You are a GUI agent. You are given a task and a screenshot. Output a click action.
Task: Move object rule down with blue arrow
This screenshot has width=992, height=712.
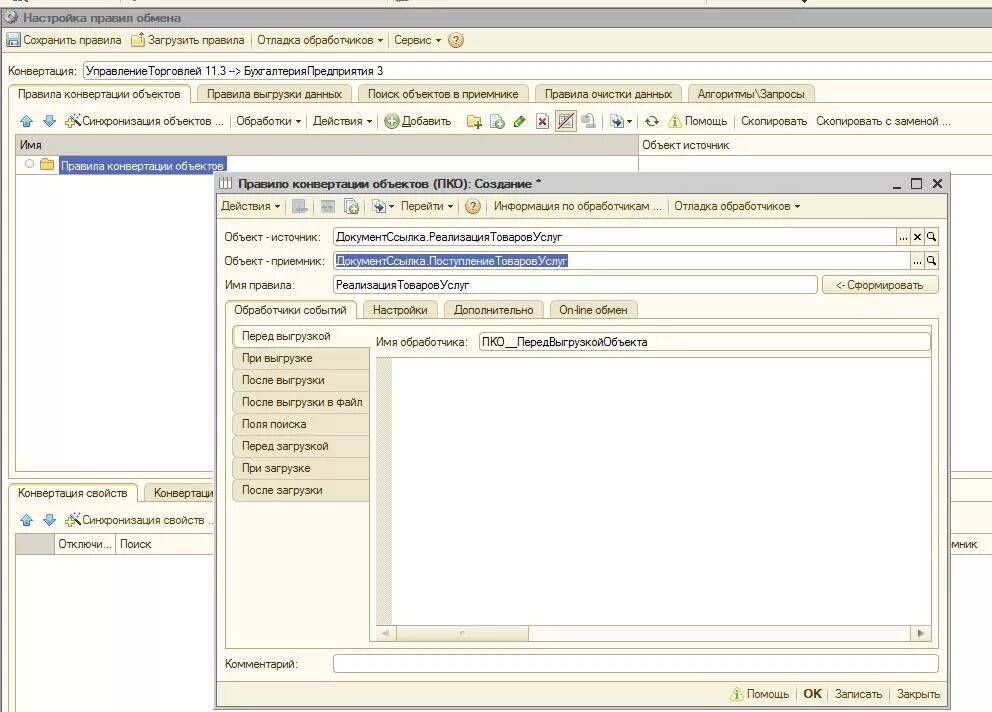click(49, 121)
